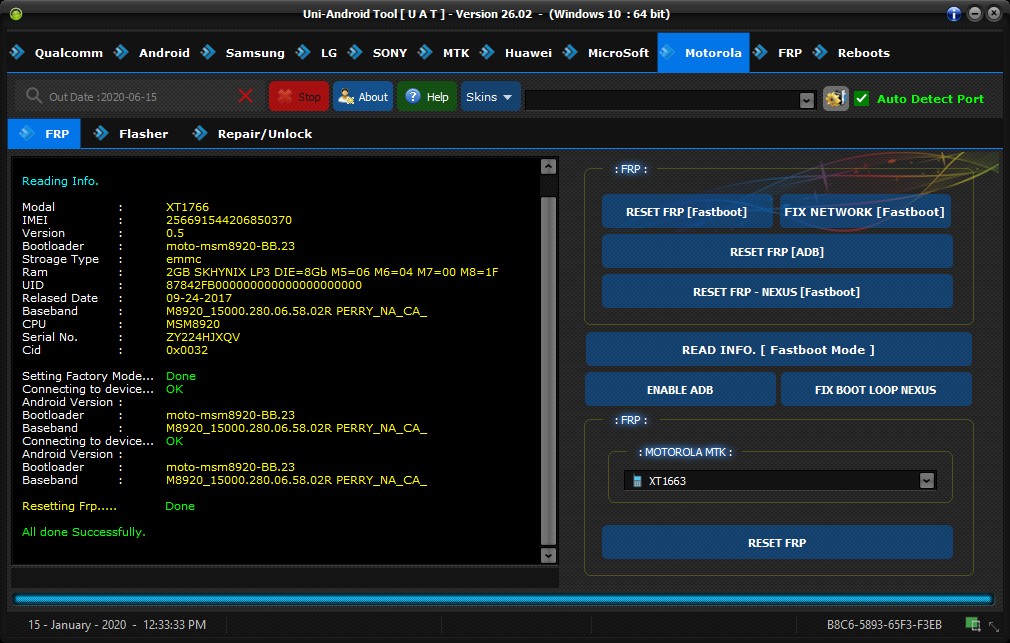Open the About dialog

(363, 97)
